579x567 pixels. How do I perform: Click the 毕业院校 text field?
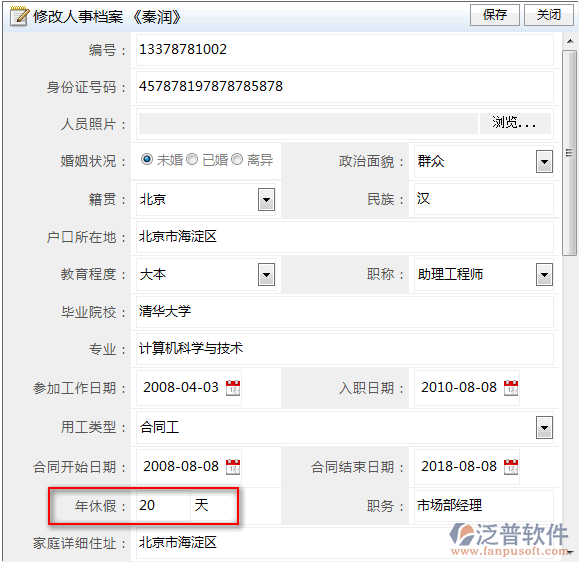click(x=345, y=312)
